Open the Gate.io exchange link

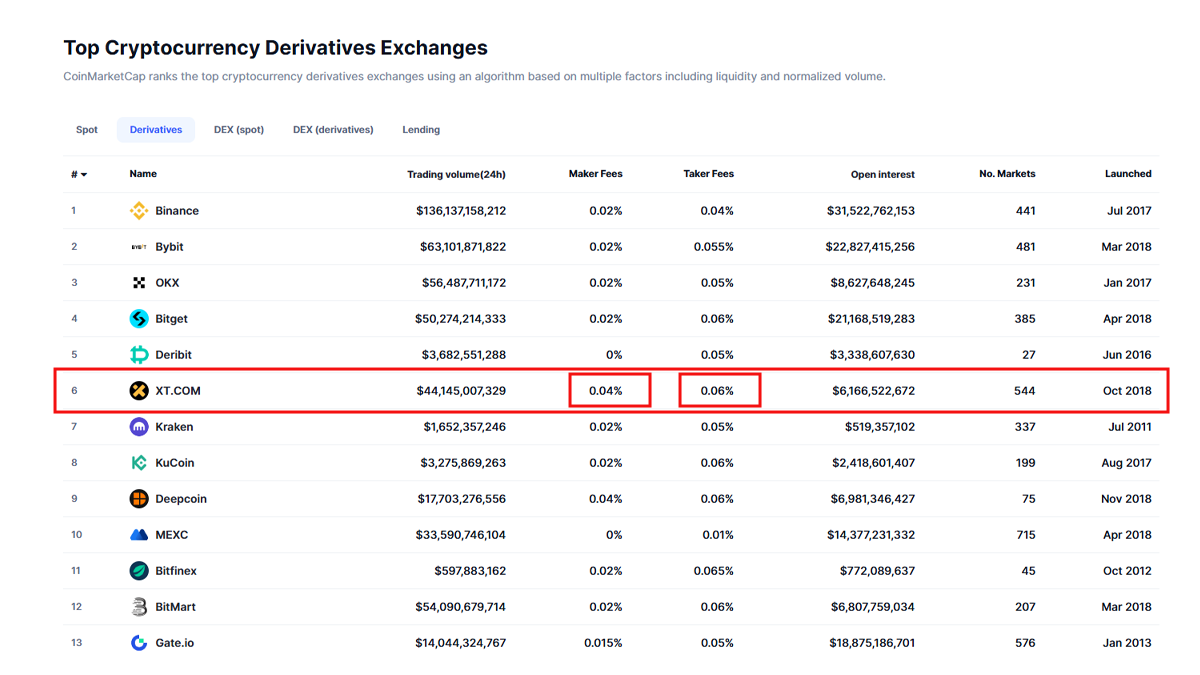(x=175, y=643)
